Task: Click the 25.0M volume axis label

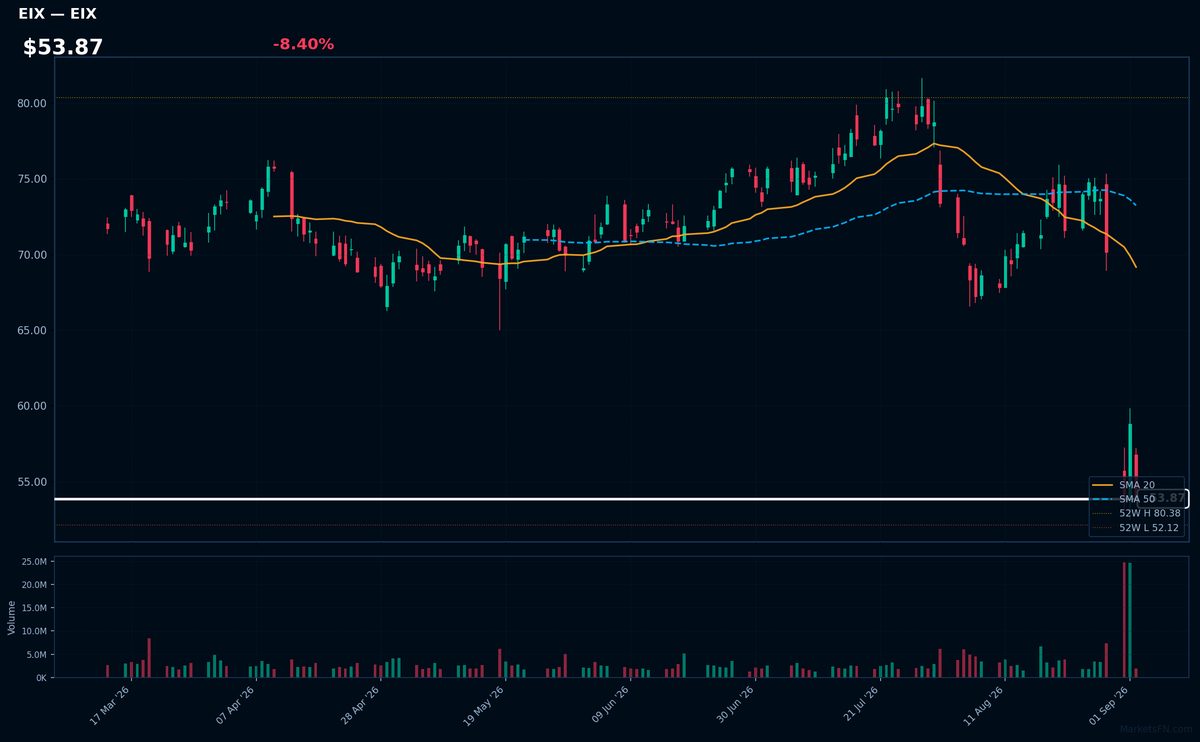Action: click(x=34, y=562)
